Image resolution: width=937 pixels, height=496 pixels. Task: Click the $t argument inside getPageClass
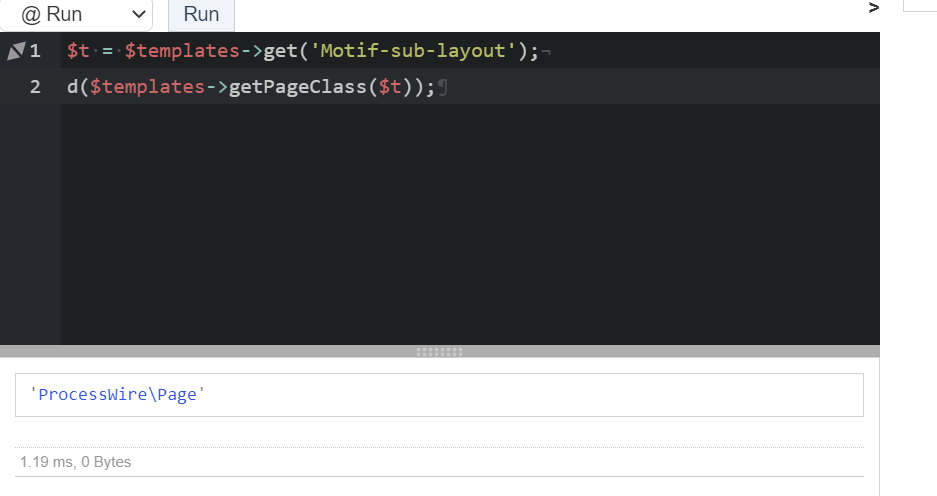(389, 87)
